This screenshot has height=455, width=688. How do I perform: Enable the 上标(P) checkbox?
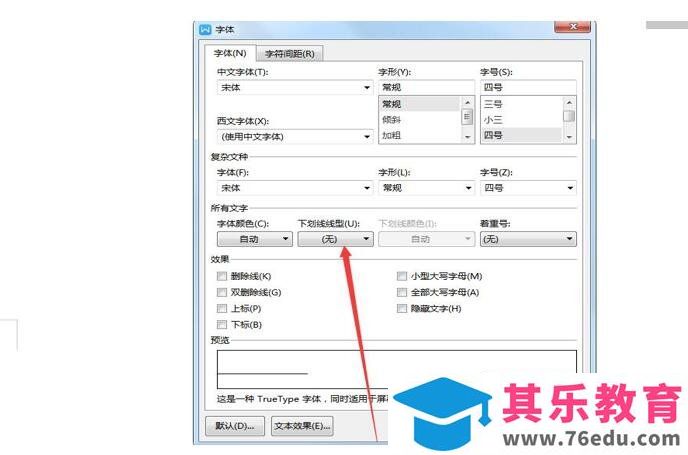click(222, 308)
